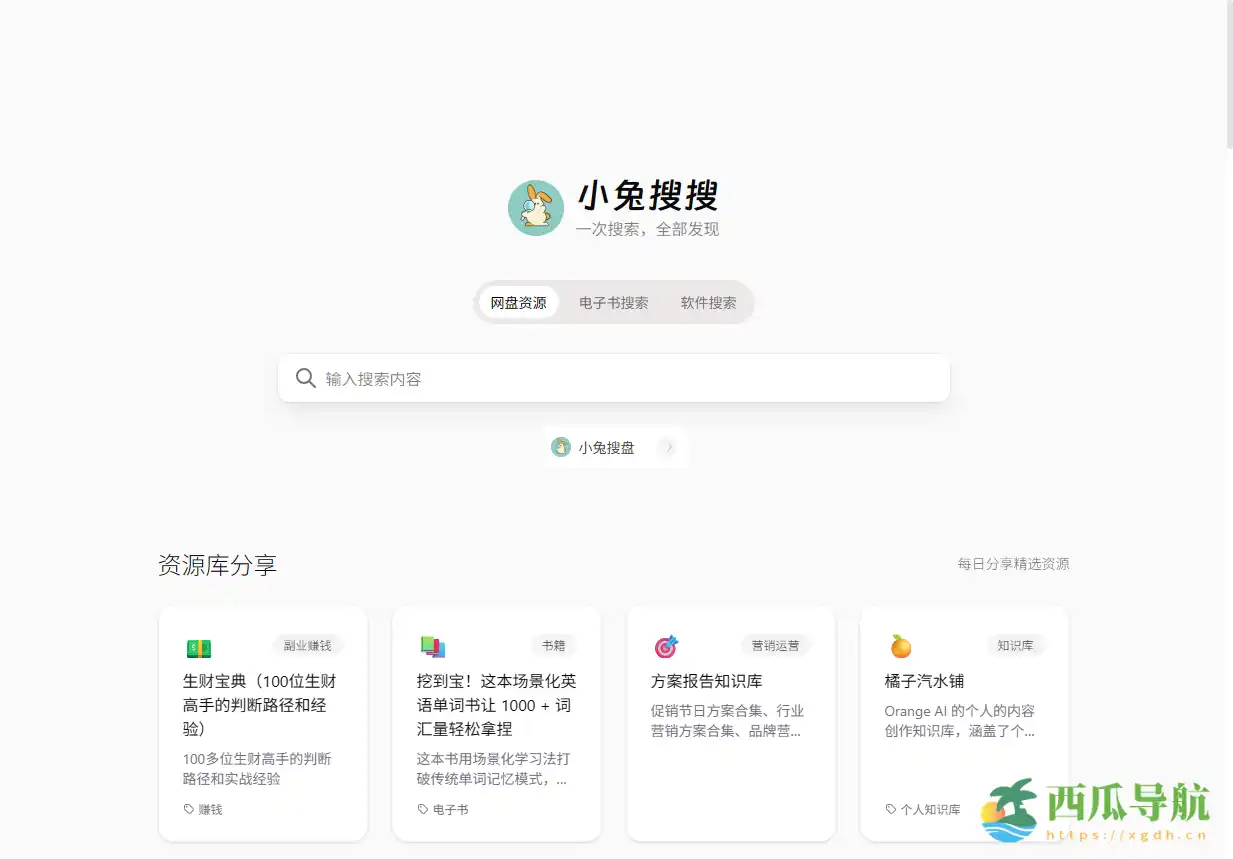Click the 每日分享精选资源 text
This screenshot has height=859, width=1233.
(x=1013, y=563)
